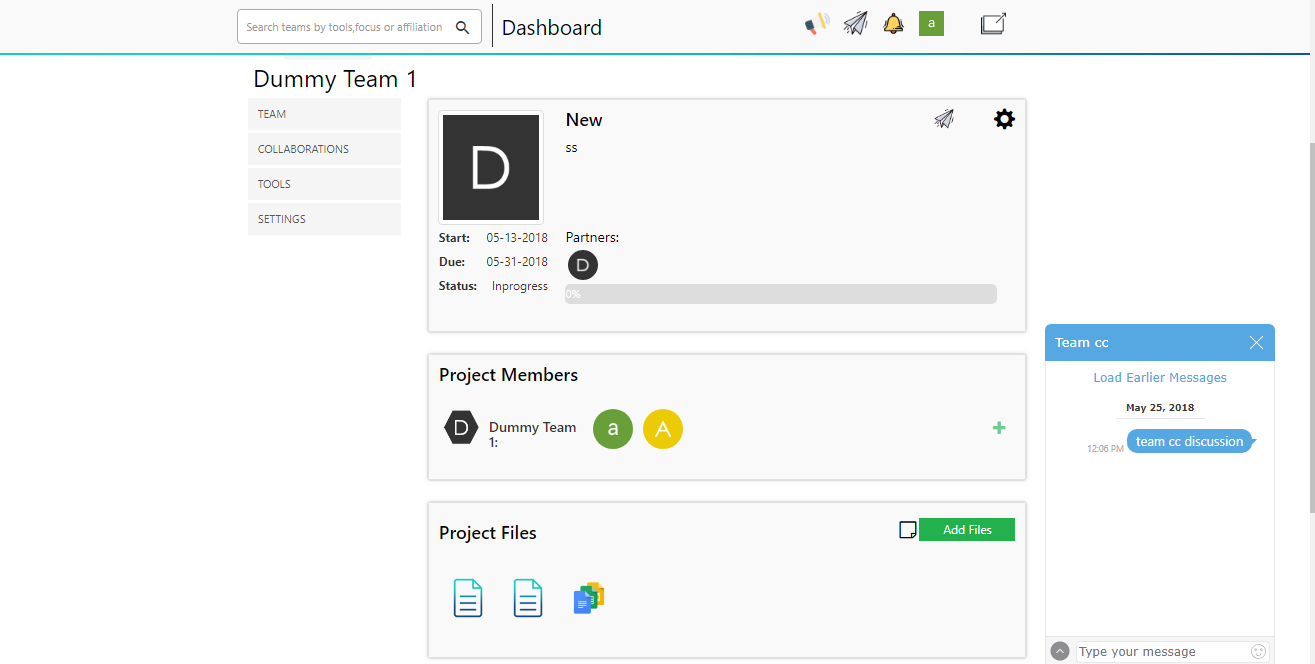Open messages via header paper plane icon
The height and width of the screenshot is (664, 1315).
tap(855, 24)
